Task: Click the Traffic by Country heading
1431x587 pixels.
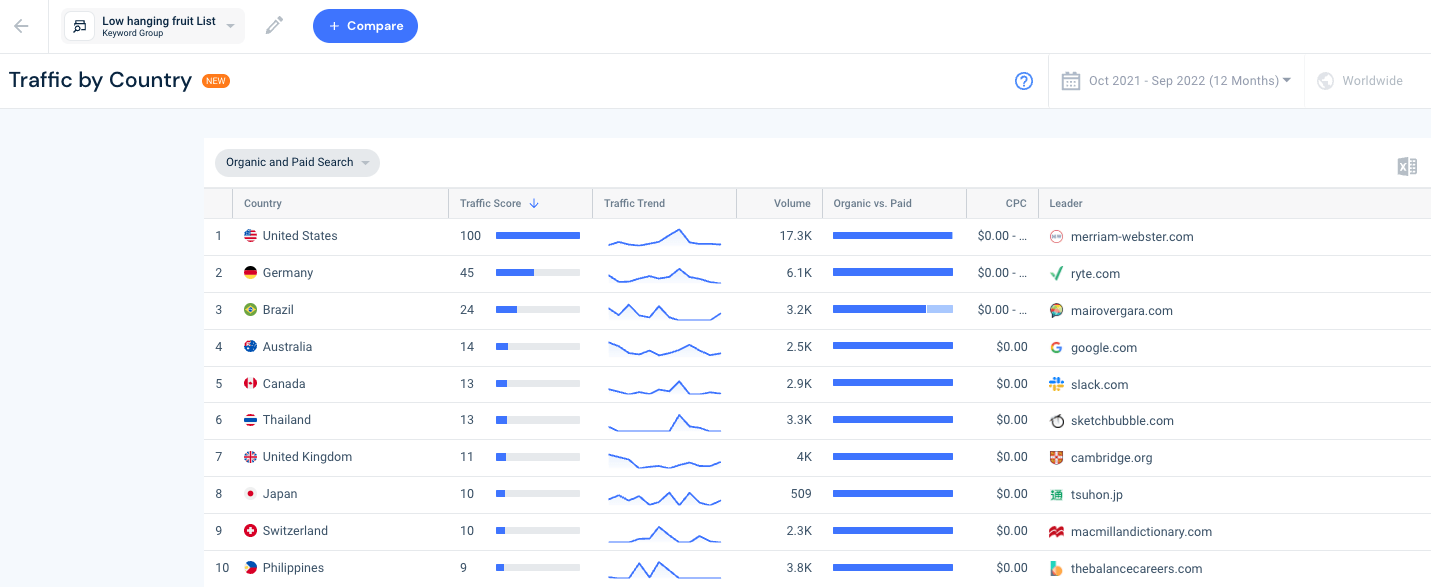Action: click(x=100, y=81)
